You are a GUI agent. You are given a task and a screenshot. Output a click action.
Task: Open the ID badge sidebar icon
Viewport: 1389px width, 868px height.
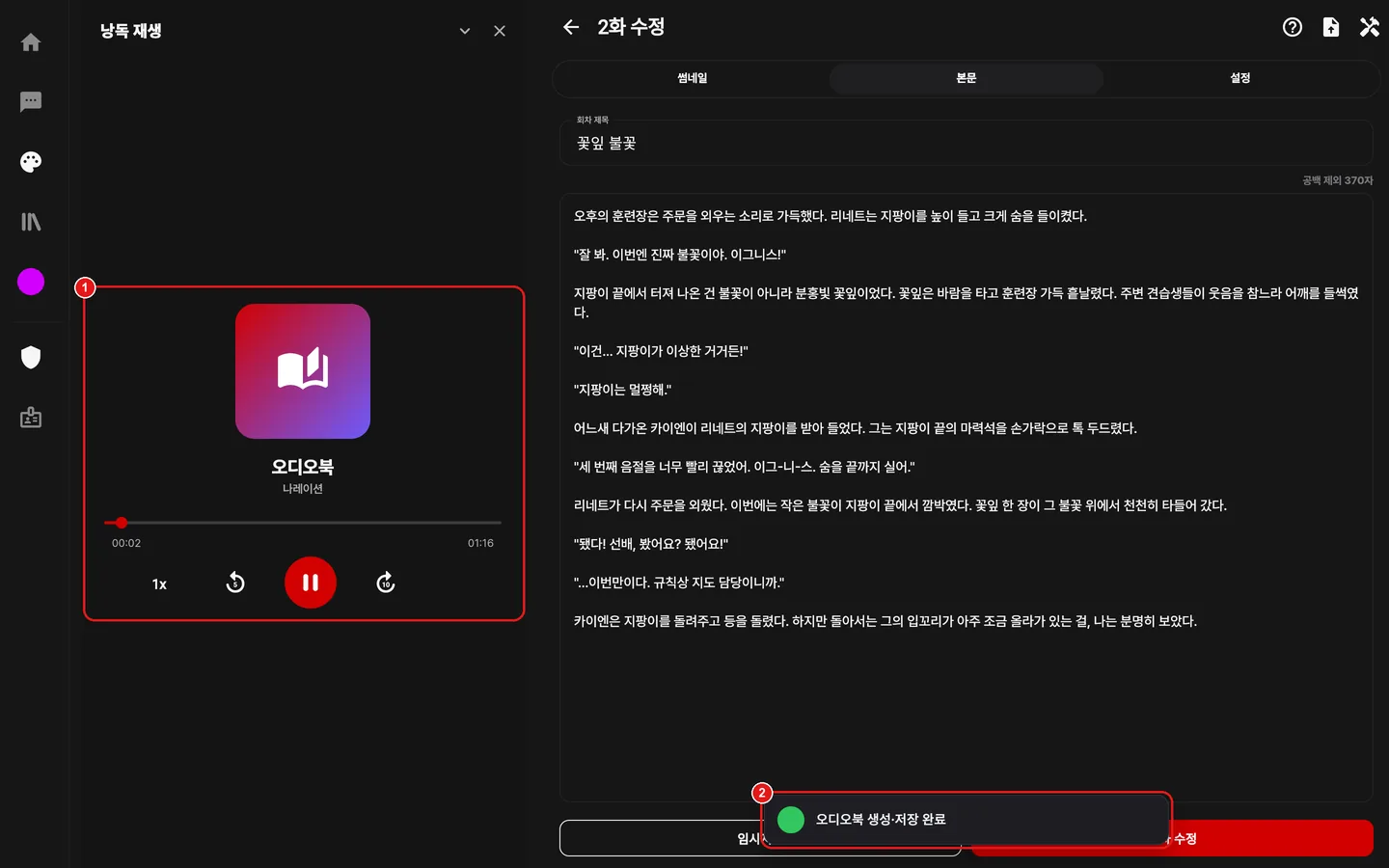(x=31, y=418)
